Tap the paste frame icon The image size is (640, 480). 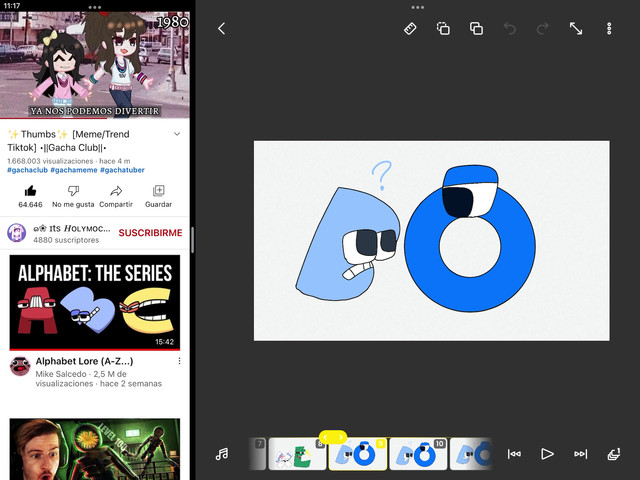[476, 29]
